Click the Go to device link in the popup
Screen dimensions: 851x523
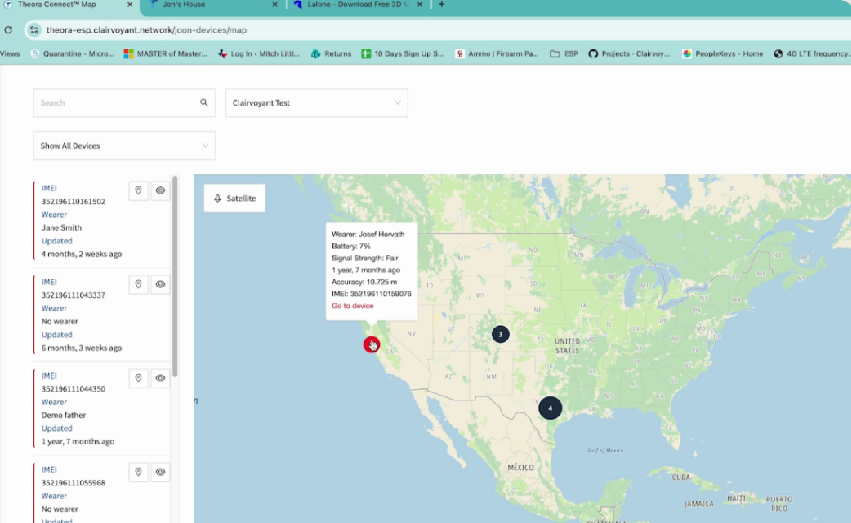click(x=352, y=306)
